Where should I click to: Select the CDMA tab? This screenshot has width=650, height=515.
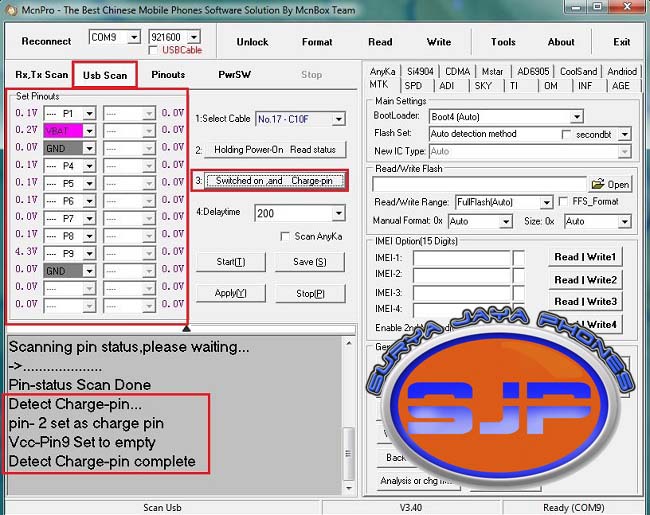(x=457, y=71)
